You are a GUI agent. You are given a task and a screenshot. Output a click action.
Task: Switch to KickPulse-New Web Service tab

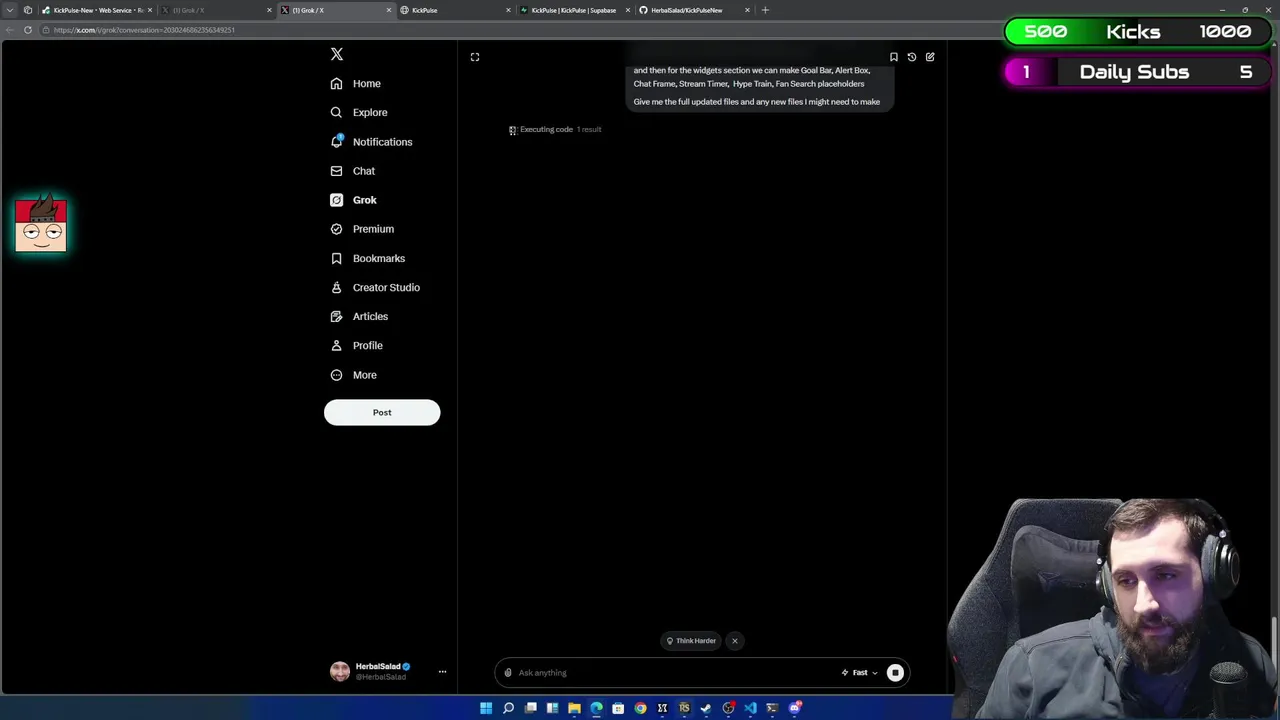coord(97,10)
